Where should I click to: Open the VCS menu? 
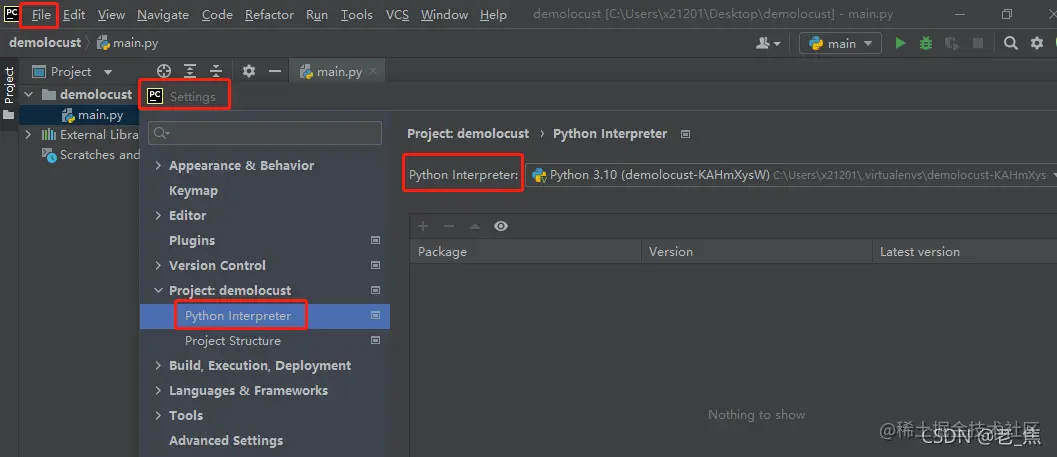[x=397, y=14]
